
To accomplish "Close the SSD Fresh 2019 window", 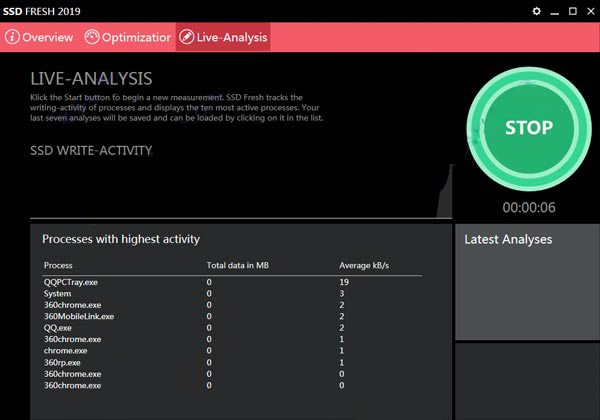I will 591,11.
